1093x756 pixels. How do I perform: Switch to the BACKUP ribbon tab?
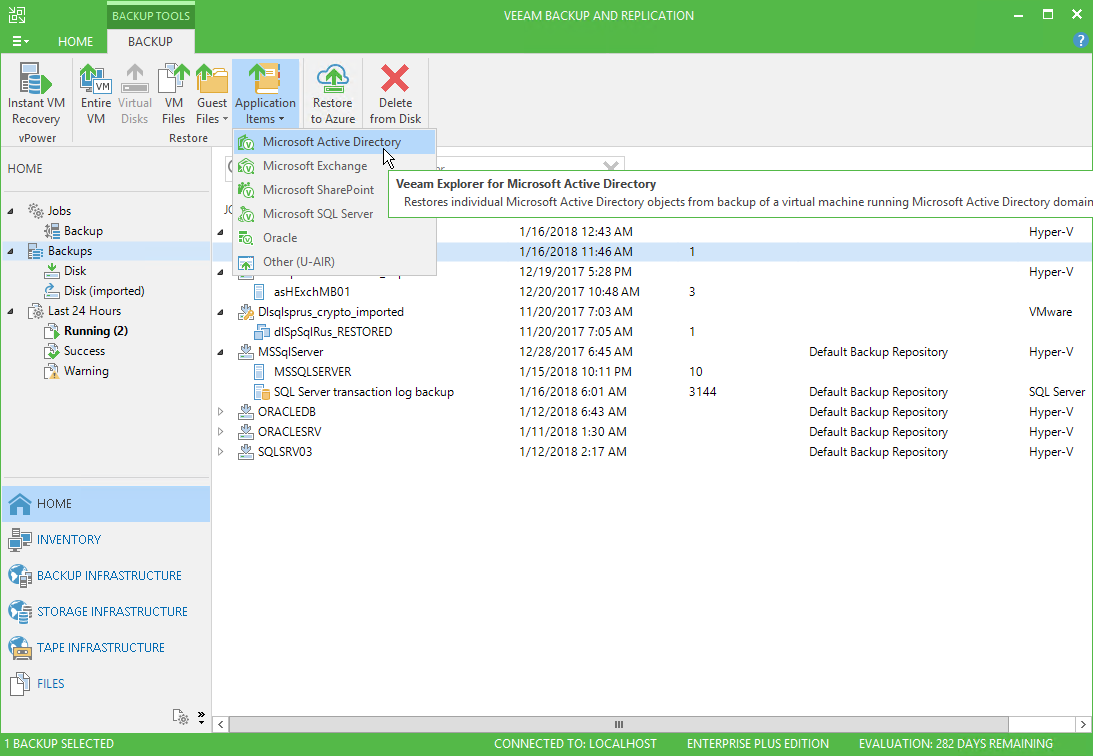(150, 42)
